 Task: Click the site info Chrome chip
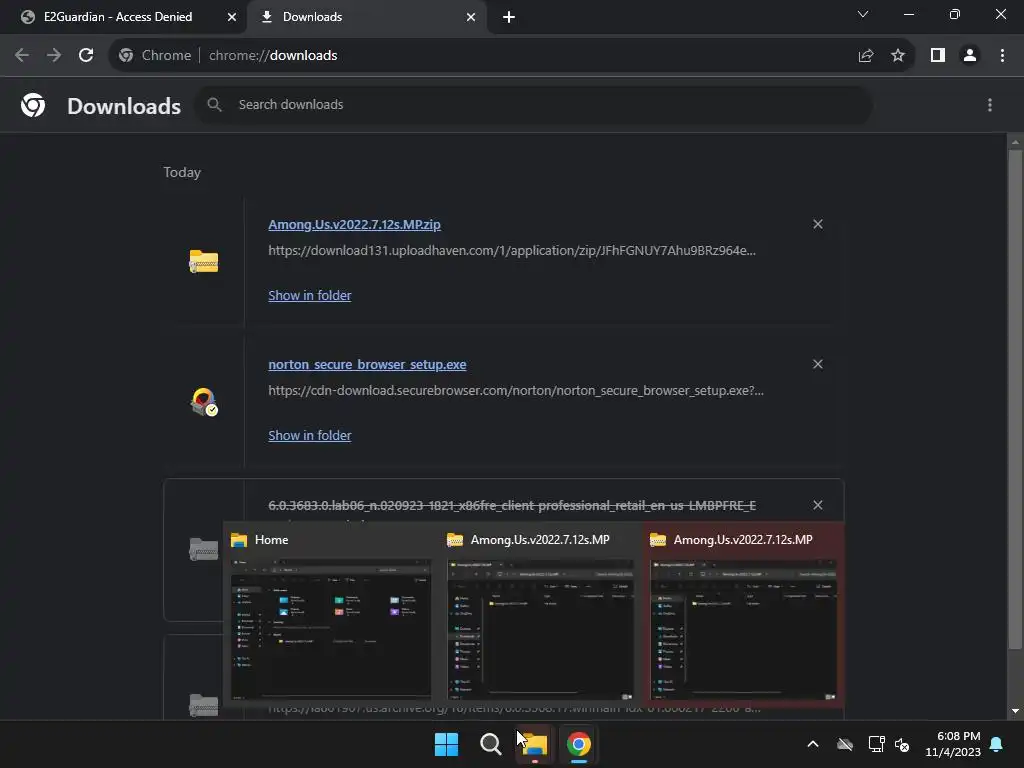click(x=155, y=56)
